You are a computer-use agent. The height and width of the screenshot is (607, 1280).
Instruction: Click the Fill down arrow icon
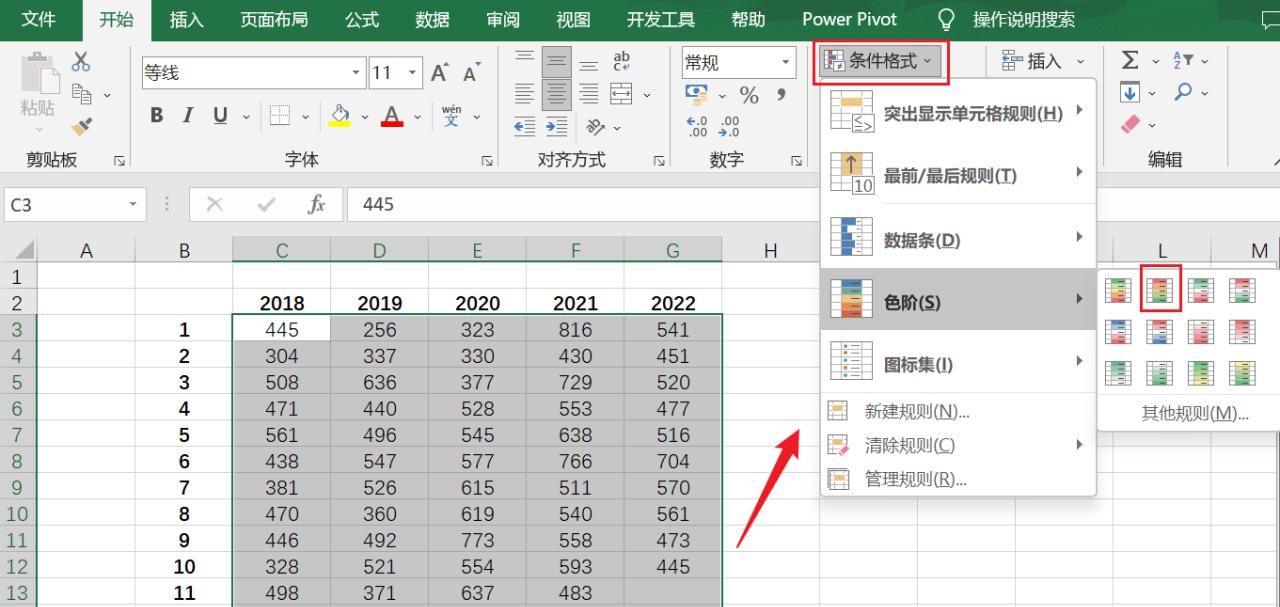tap(1130, 92)
